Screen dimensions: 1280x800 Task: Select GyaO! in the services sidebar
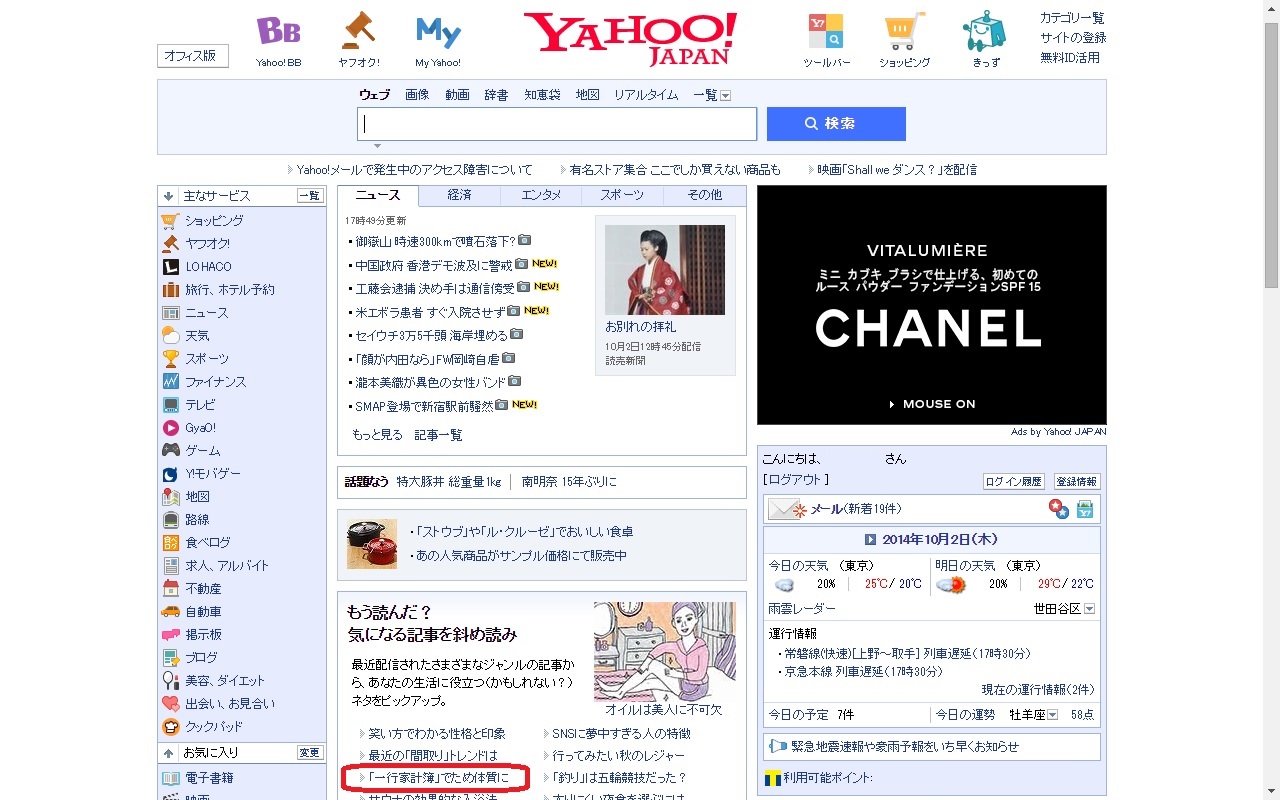[200, 428]
